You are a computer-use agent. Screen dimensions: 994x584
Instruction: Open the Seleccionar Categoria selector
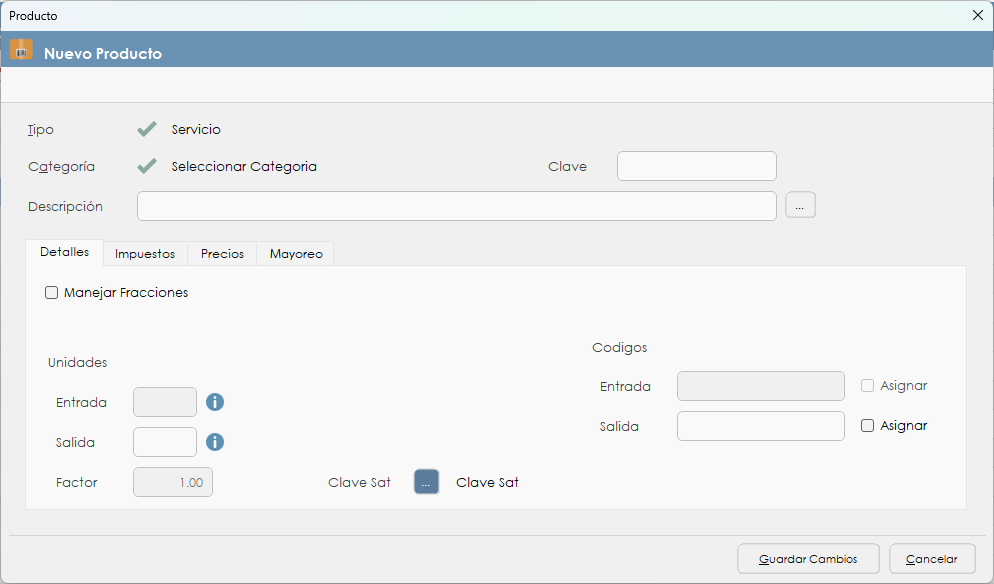(244, 166)
